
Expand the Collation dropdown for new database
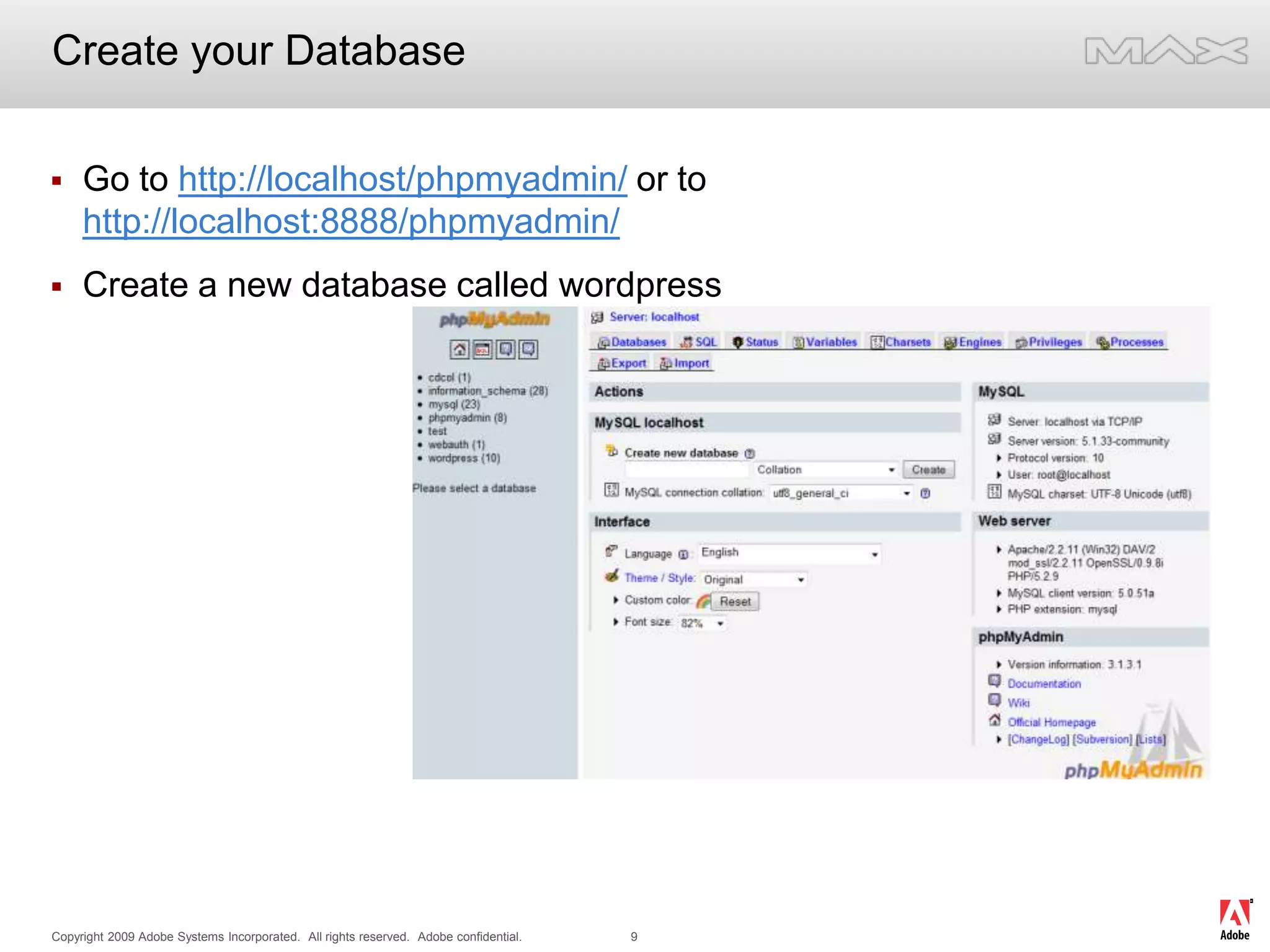(826, 470)
